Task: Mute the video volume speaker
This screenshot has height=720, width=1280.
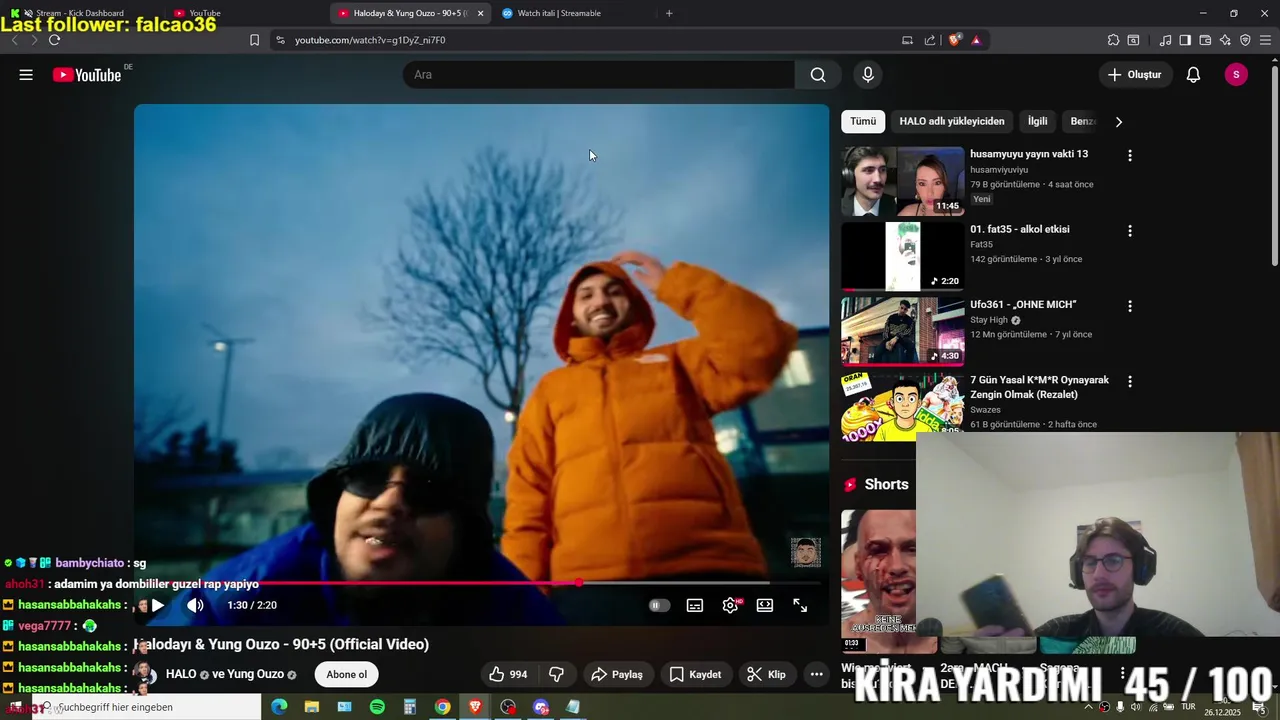Action: click(x=195, y=605)
